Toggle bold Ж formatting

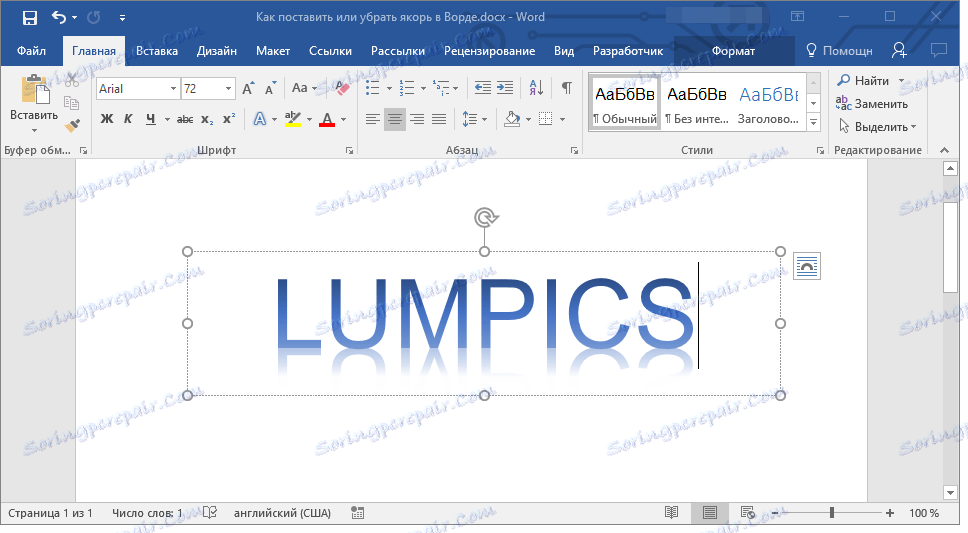click(x=107, y=119)
